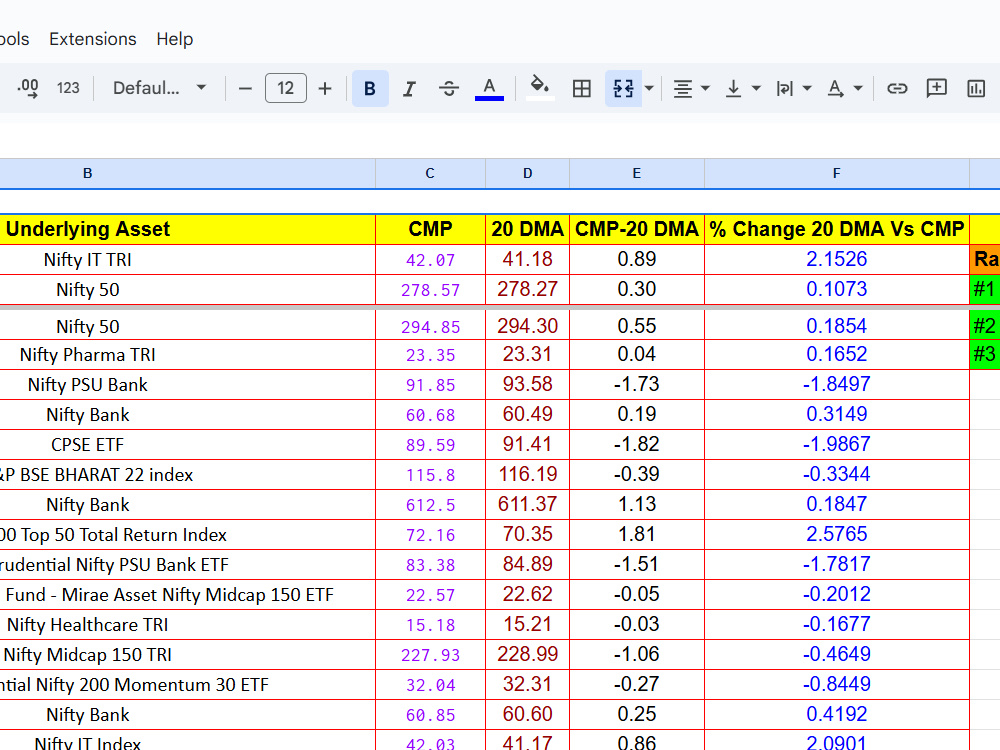Screen dimensions: 1000x750
Task: Click the increase decimal places icon
Action: click(x=27, y=89)
